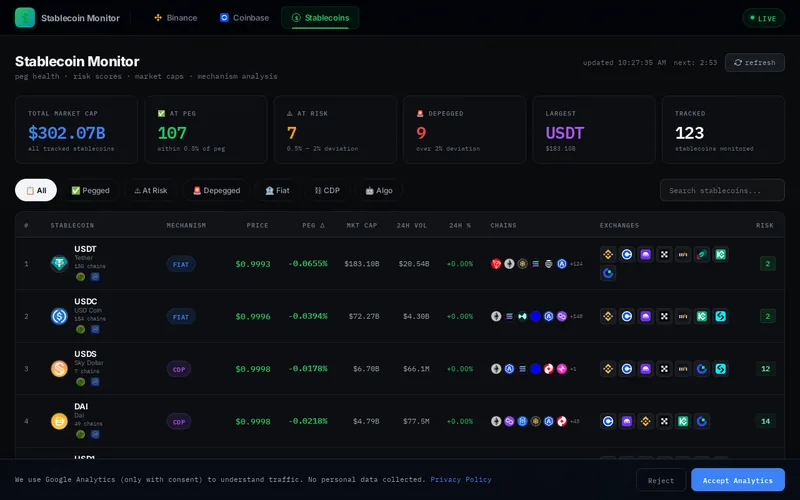800x500 pixels.
Task: Click the Coinbase exchange icon in DAI row
Action: point(608,421)
